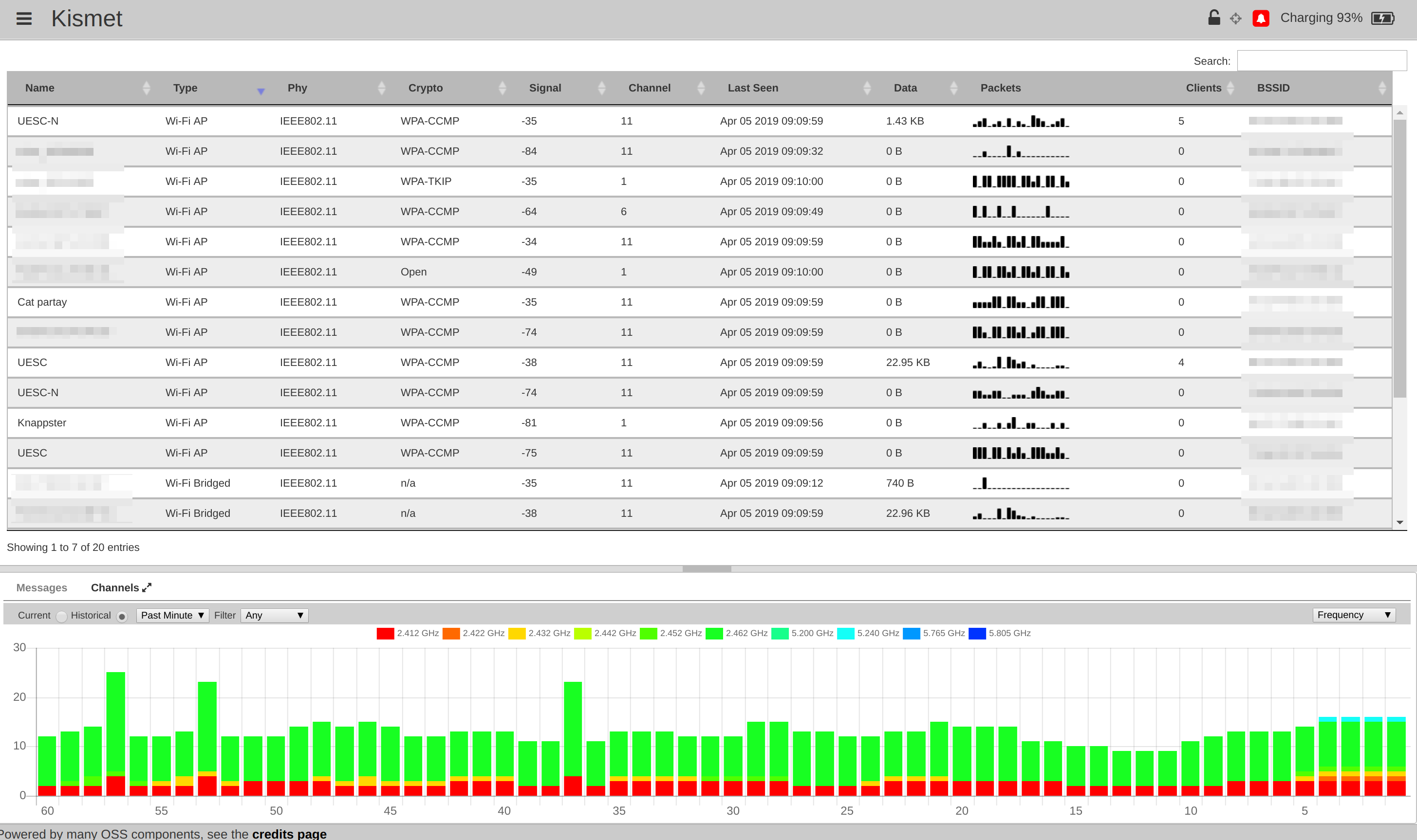Open the red alert bell notifications
The image size is (1417, 840).
pos(1261,18)
